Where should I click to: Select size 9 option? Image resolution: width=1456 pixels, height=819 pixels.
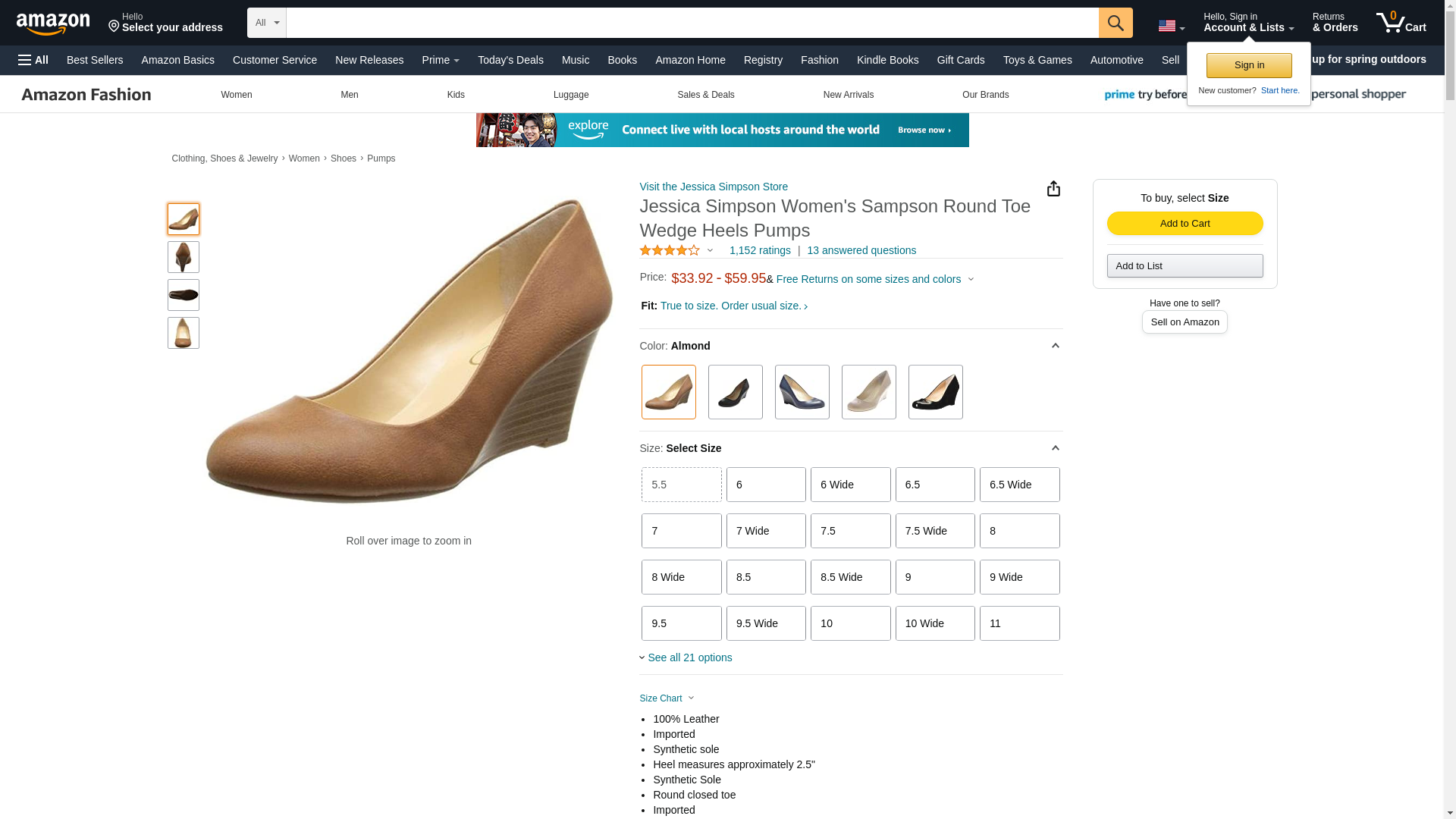pyautogui.click(x=934, y=577)
